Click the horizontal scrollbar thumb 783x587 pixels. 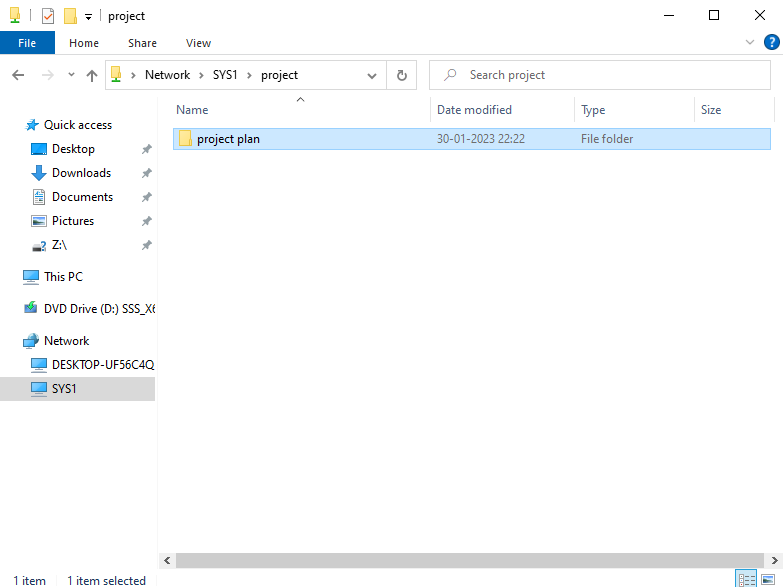pyautogui.click(x=470, y=561)
